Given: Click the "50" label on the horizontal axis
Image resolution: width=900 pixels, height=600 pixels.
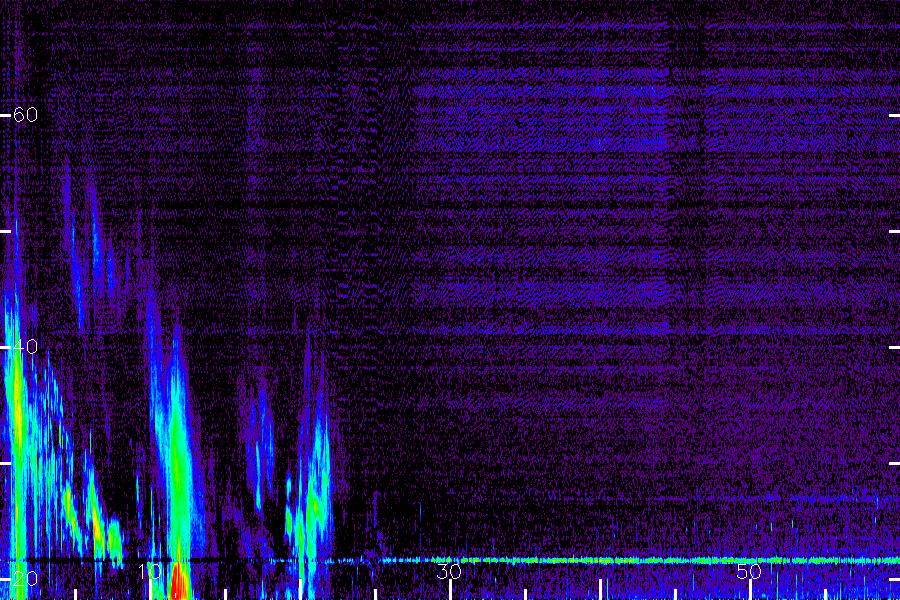Looking at the screenshot, I should pyautogui.click(x=749, y=572).
